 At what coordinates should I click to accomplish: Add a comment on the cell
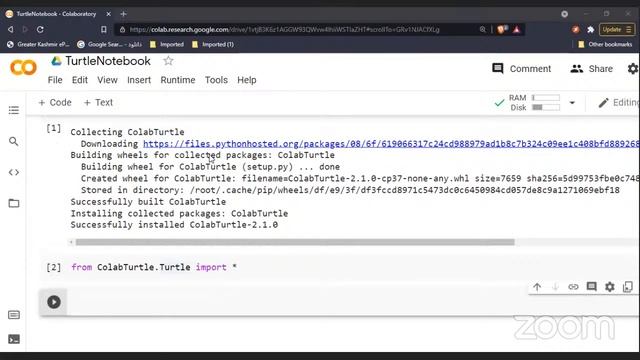click(591, 287)
